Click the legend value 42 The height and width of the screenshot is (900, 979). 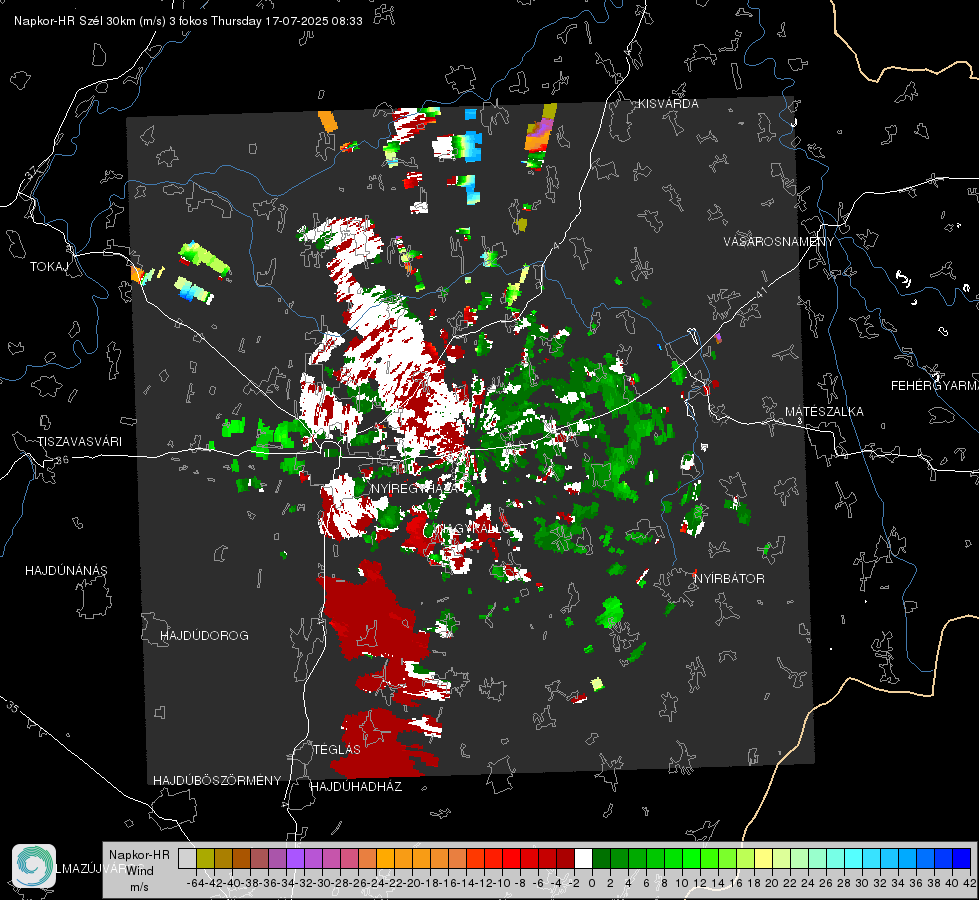(970, 883)
